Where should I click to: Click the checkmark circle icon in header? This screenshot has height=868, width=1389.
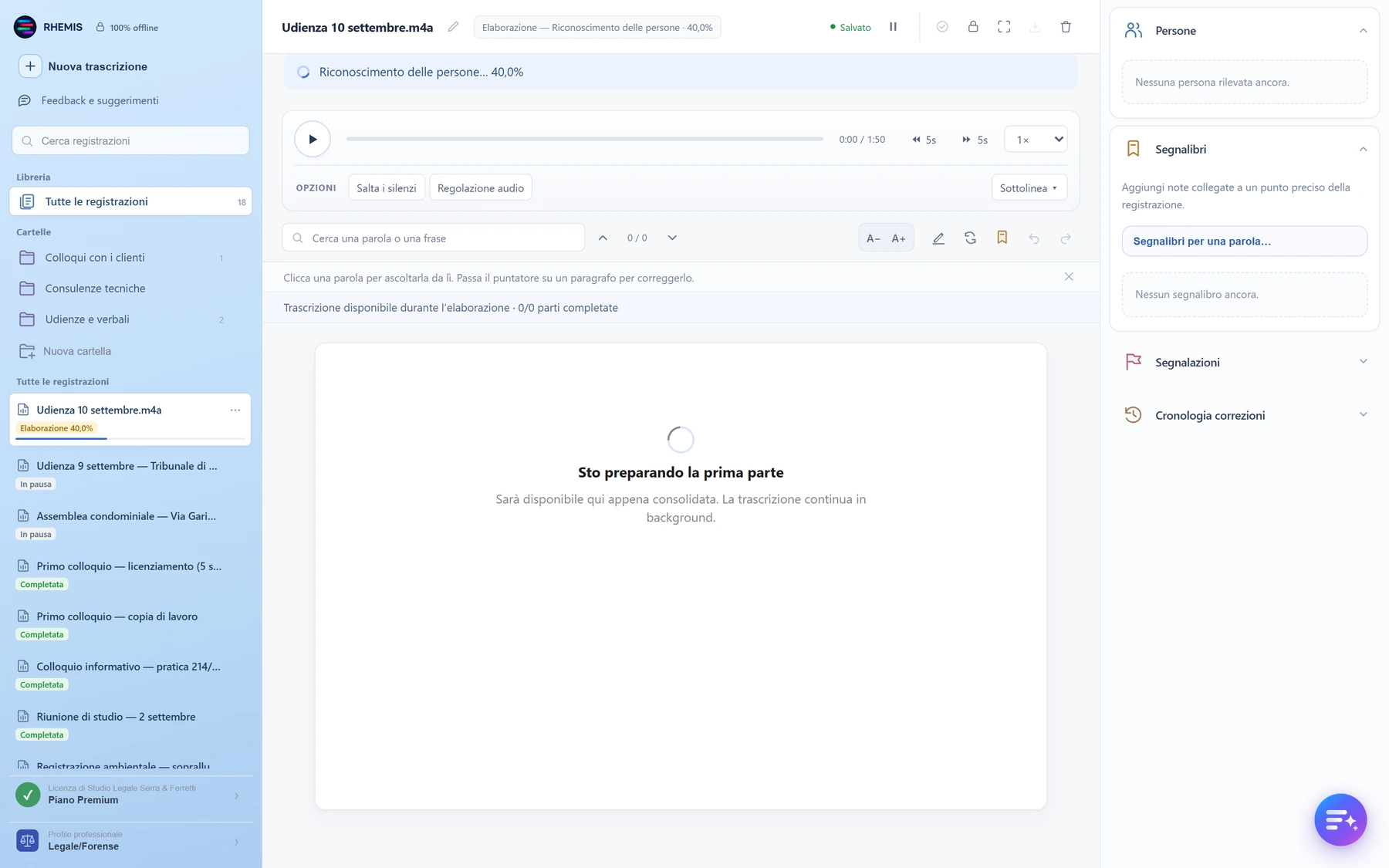click(x=942, y=27)
